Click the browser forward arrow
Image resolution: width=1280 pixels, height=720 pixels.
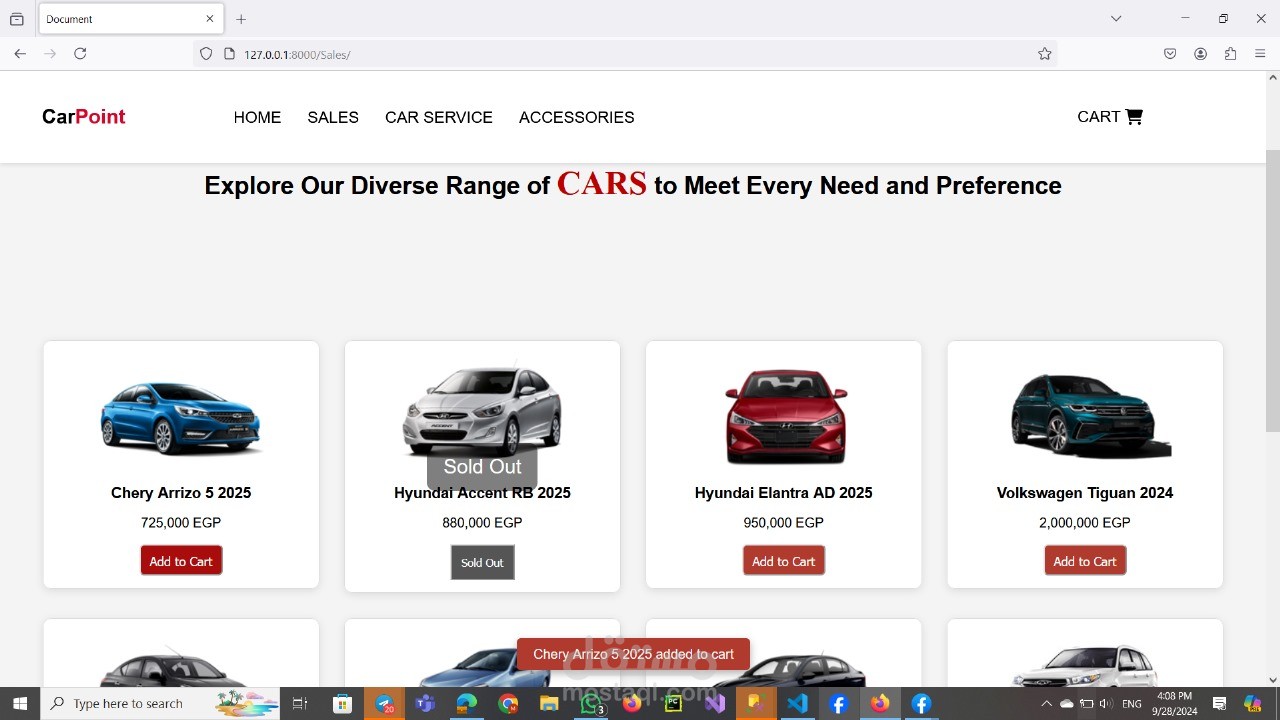click(50, 54)
